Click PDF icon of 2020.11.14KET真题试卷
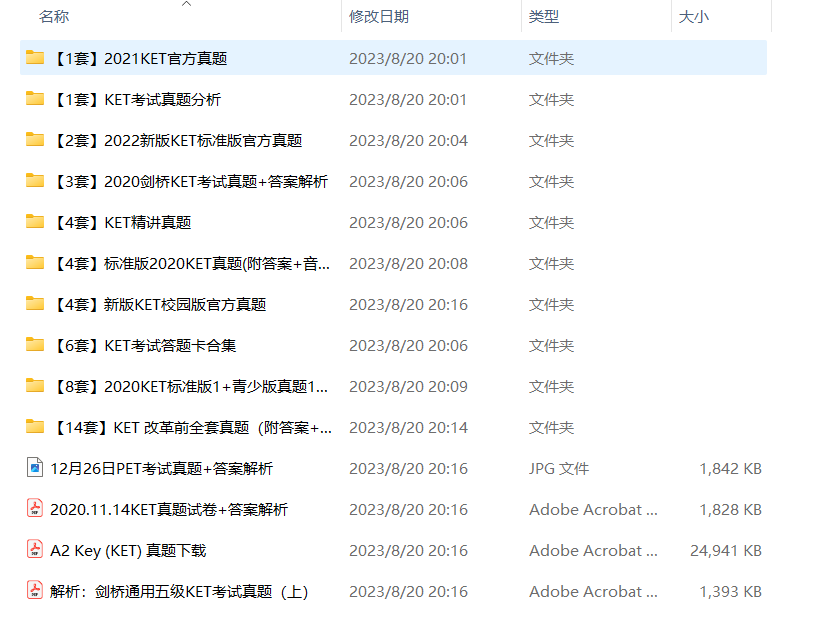Image resolution: width=830 pixels, height=624 pixels. [x=35, y=509]
